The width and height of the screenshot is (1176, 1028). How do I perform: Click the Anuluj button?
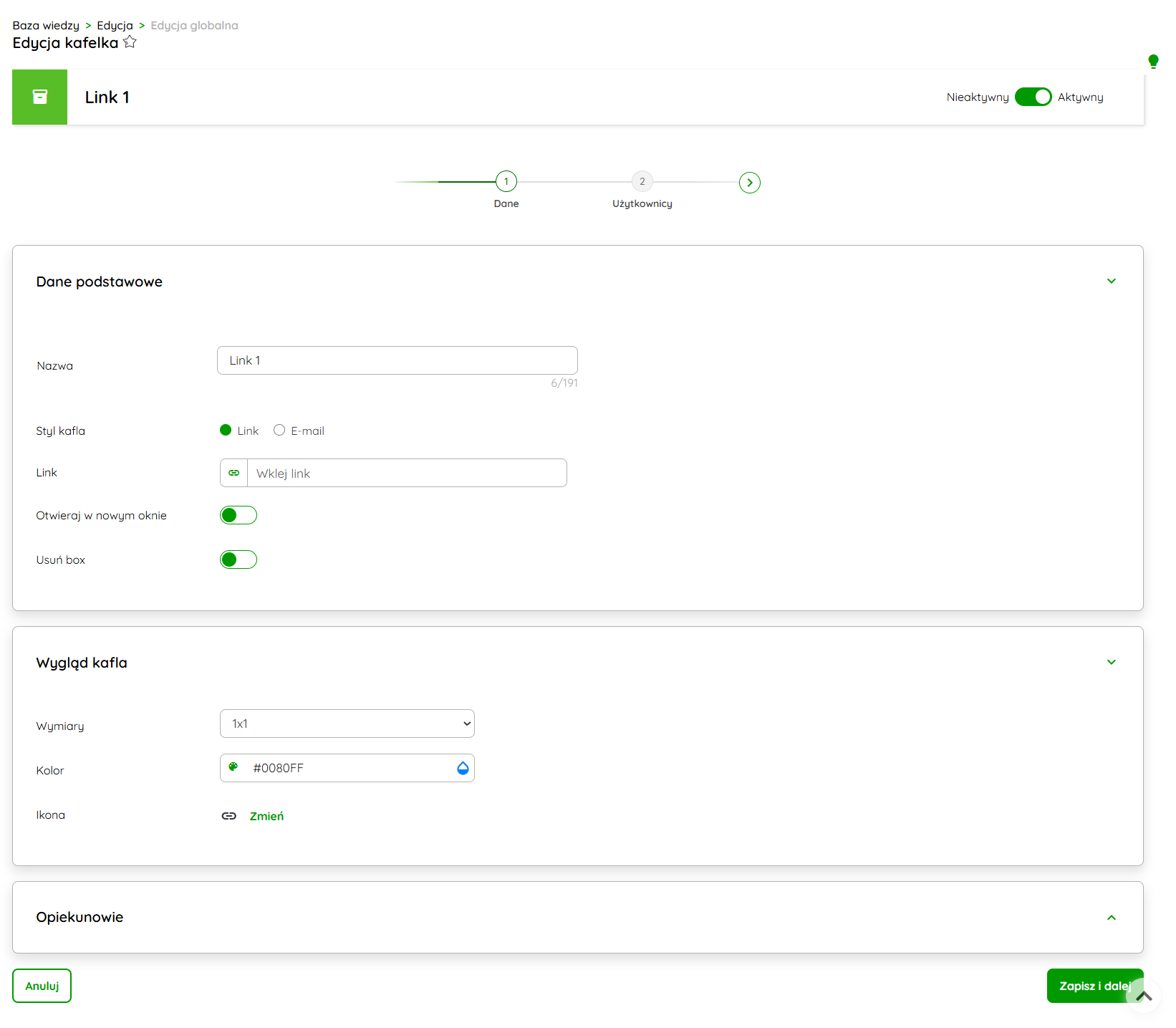42,986
